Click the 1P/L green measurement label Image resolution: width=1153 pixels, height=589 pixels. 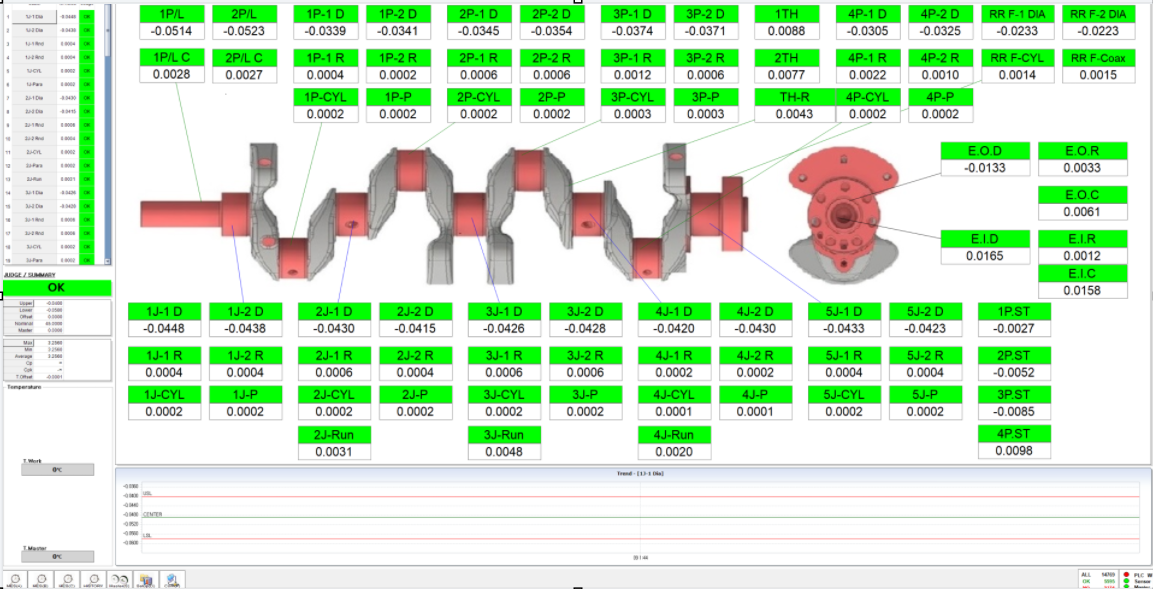171,14
